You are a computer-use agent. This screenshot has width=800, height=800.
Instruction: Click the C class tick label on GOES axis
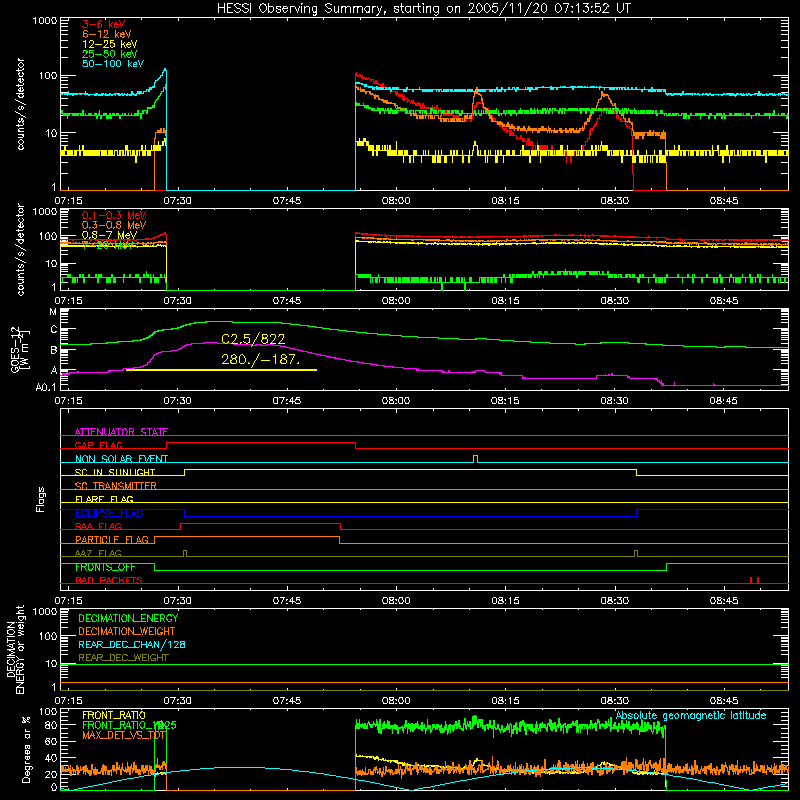click(x=54, y=330)
